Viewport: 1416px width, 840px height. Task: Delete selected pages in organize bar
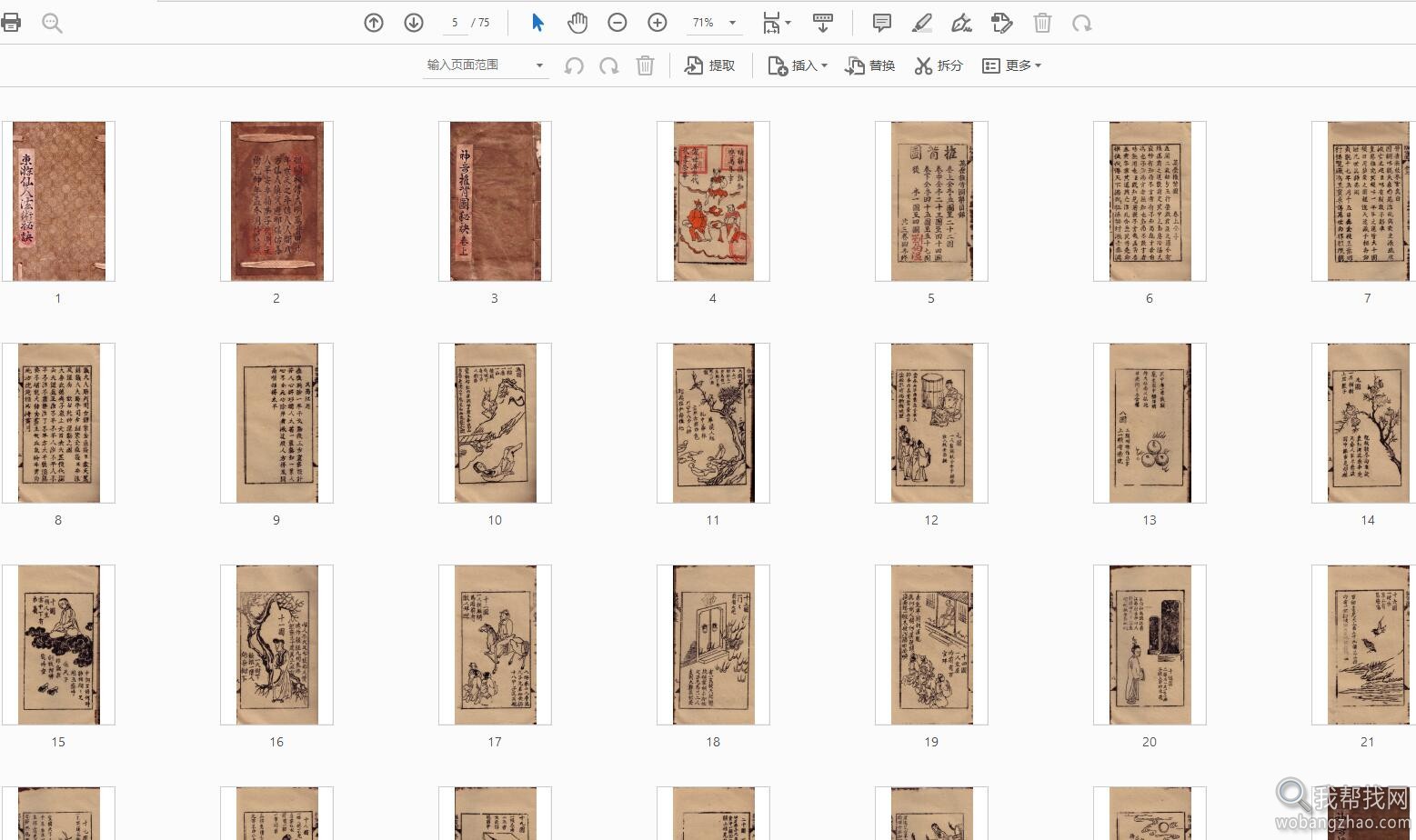[x=645, y=65]
